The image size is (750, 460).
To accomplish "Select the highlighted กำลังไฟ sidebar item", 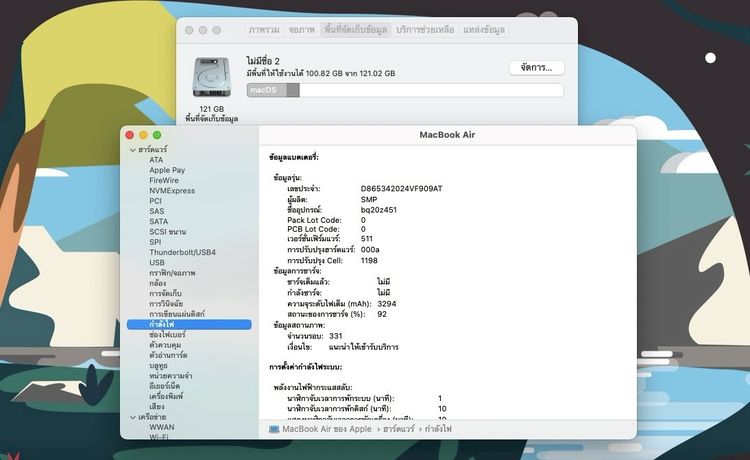I will click(x=189, y=325).
